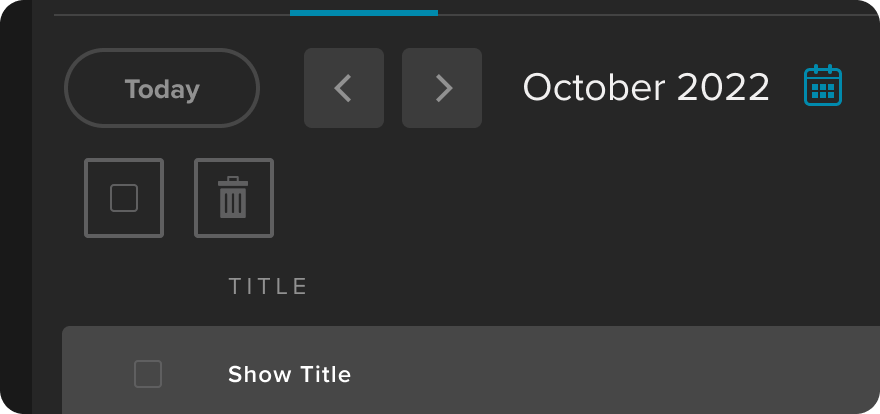Image resolution: width=880 pixels, height=414 pixels.
Task: Check the Show Title row checkbox
Action: click(148, 374)
